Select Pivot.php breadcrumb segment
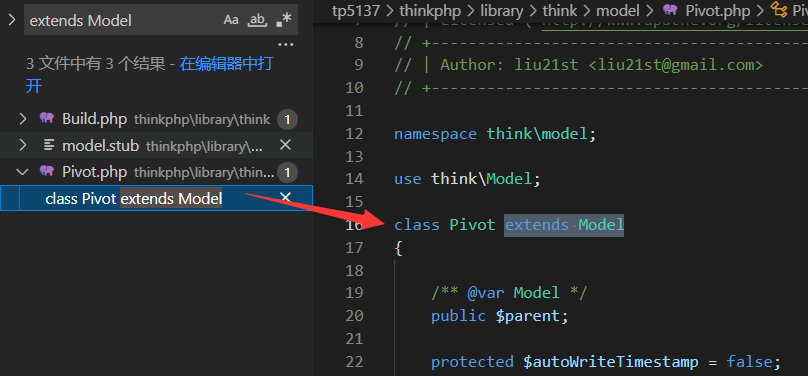This screenshot has width=808, height=376. click(x=718, y=10)
